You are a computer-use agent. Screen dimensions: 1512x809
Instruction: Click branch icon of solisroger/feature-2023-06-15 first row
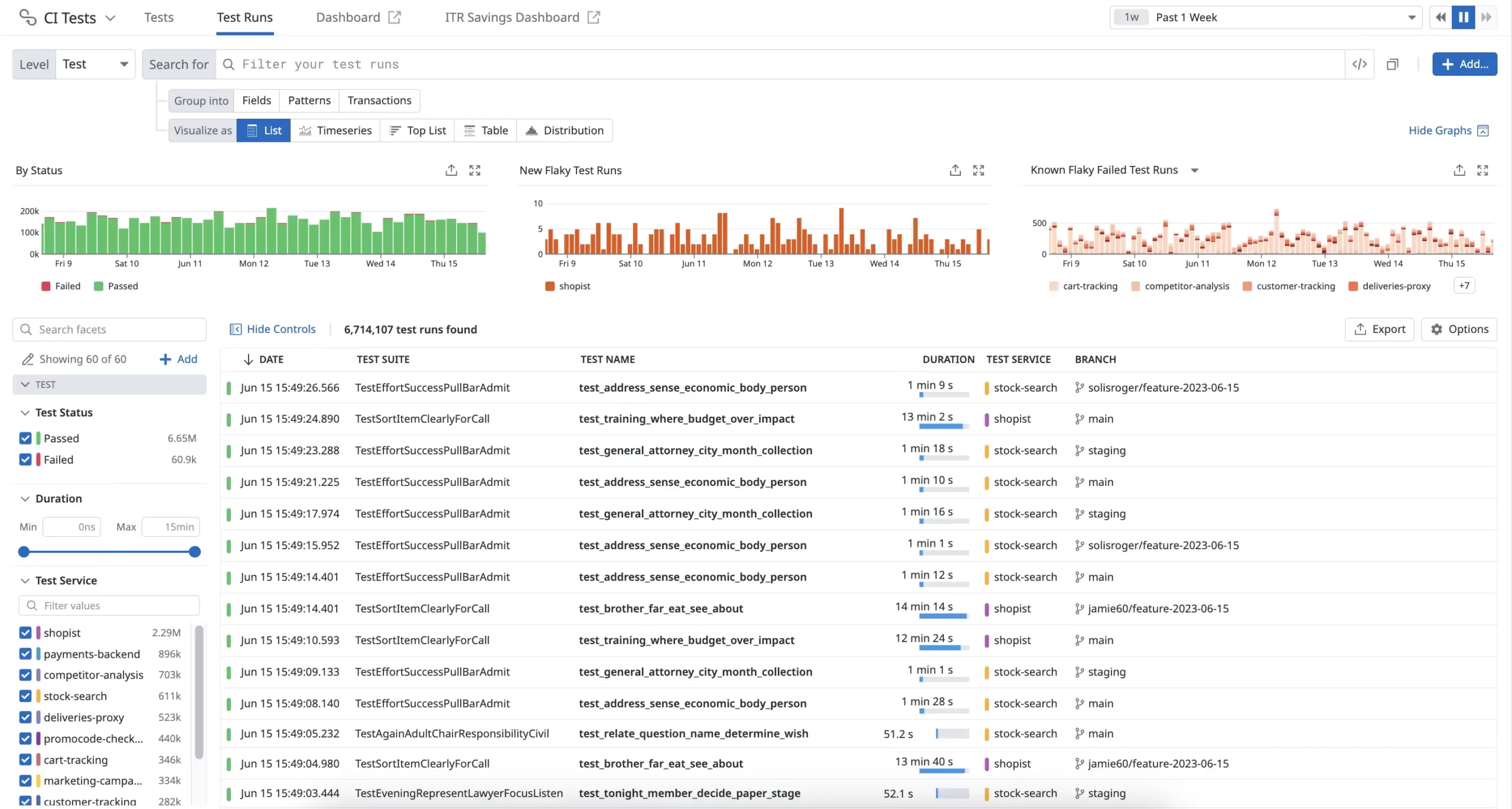[x=1080, y=387]
